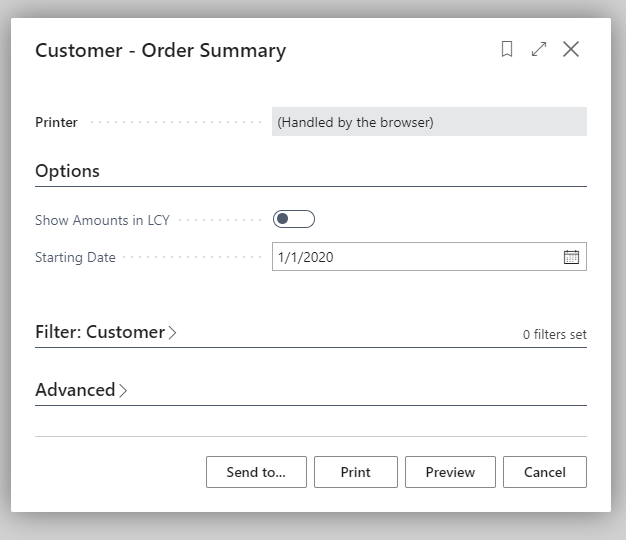The width and height of the screenshot is (626, 540).
Task: Click the Show Amounts in LCY label
Action: (102, 220)
